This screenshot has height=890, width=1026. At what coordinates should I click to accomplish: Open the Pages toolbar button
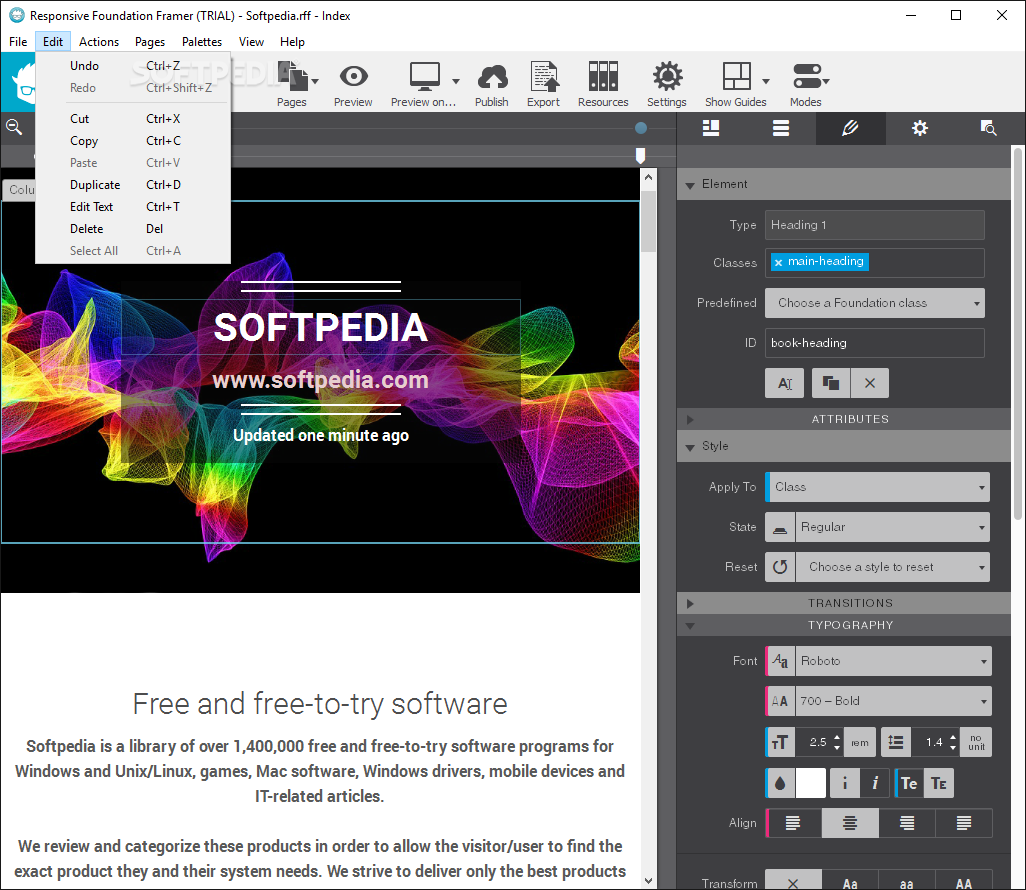(x=292, y=82)
